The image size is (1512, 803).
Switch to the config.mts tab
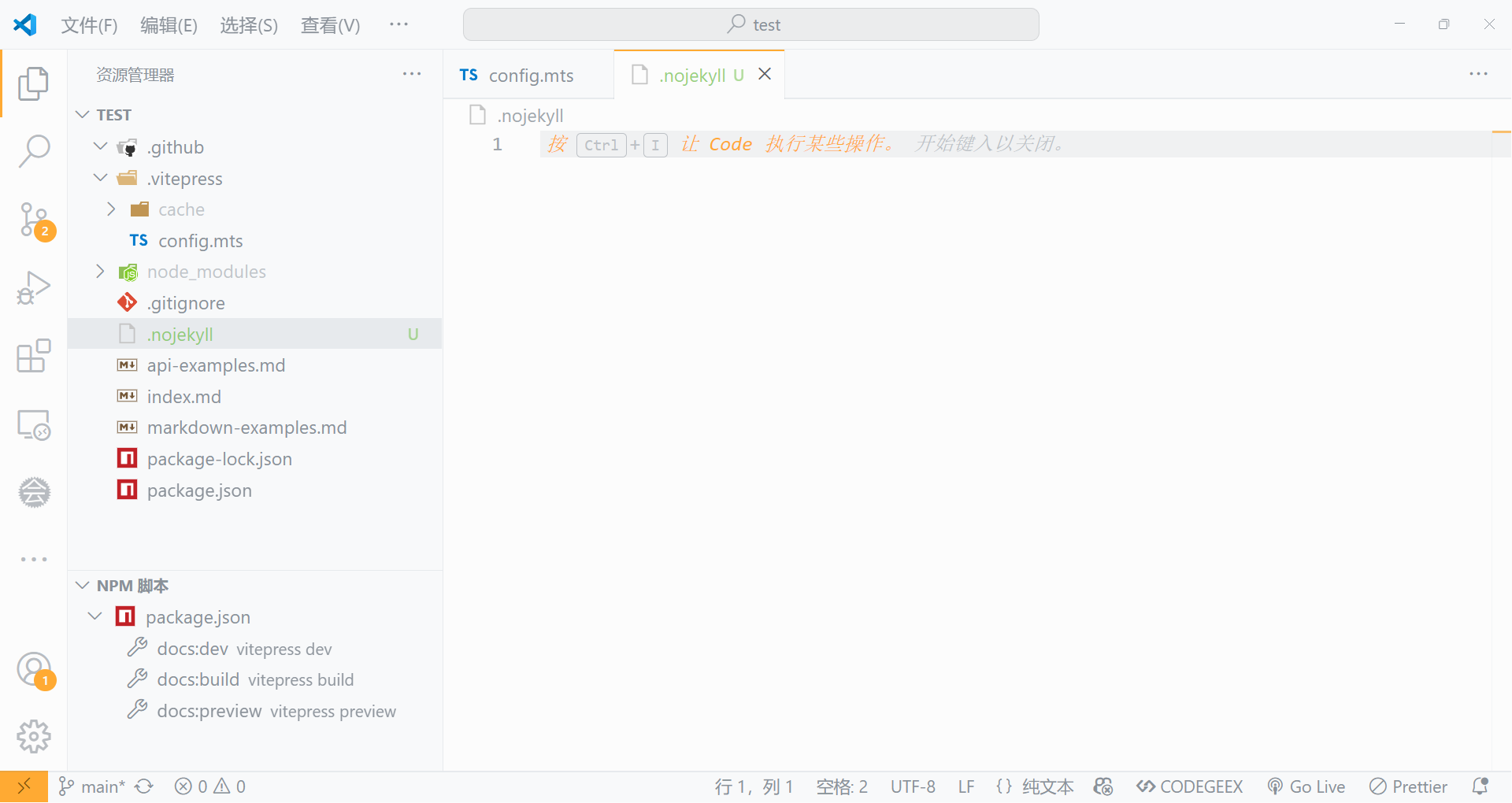[x=528, y=75]
